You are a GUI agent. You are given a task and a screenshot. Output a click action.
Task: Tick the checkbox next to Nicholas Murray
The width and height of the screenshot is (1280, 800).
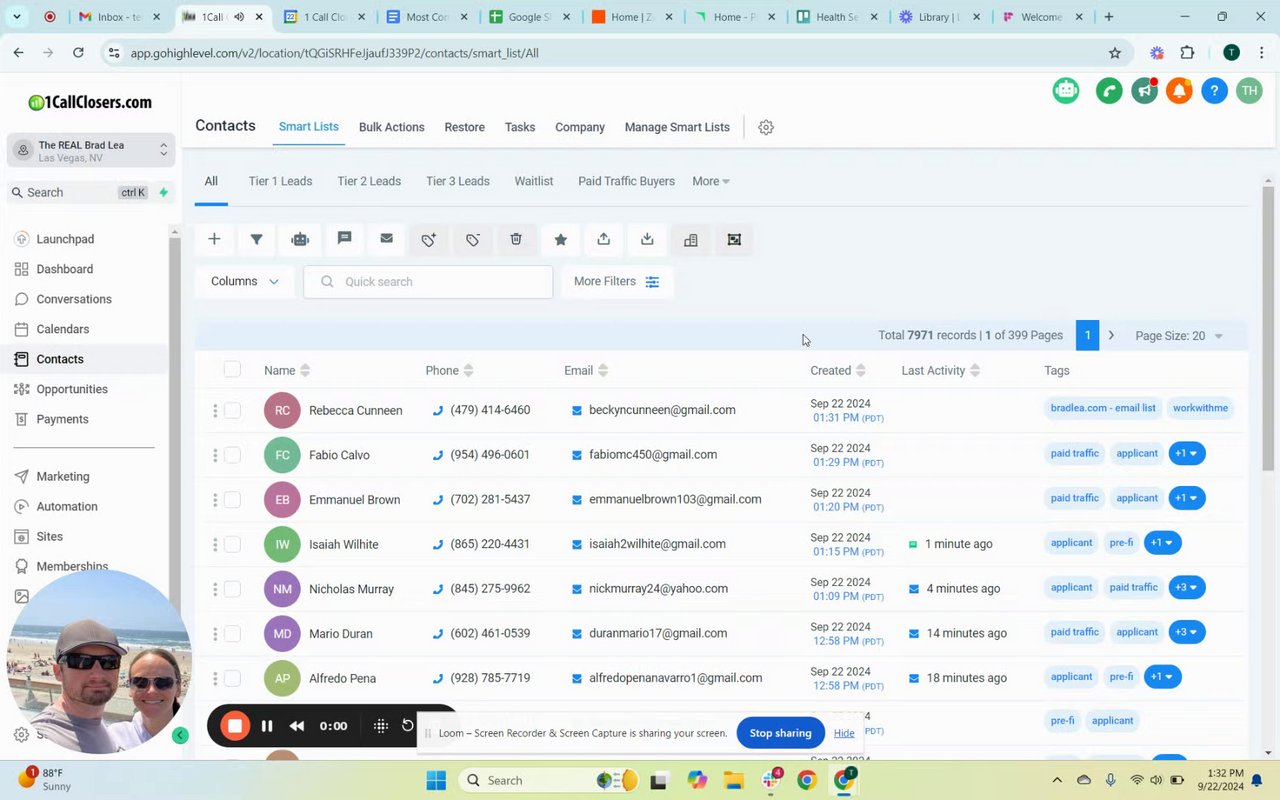coord(232,589)
